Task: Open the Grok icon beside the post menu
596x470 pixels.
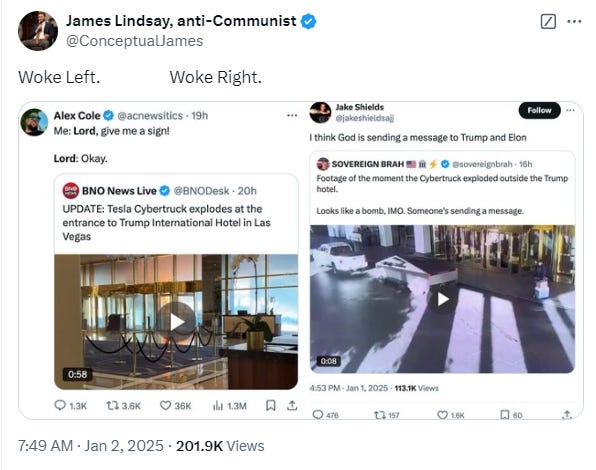Action: pos(548,21)
